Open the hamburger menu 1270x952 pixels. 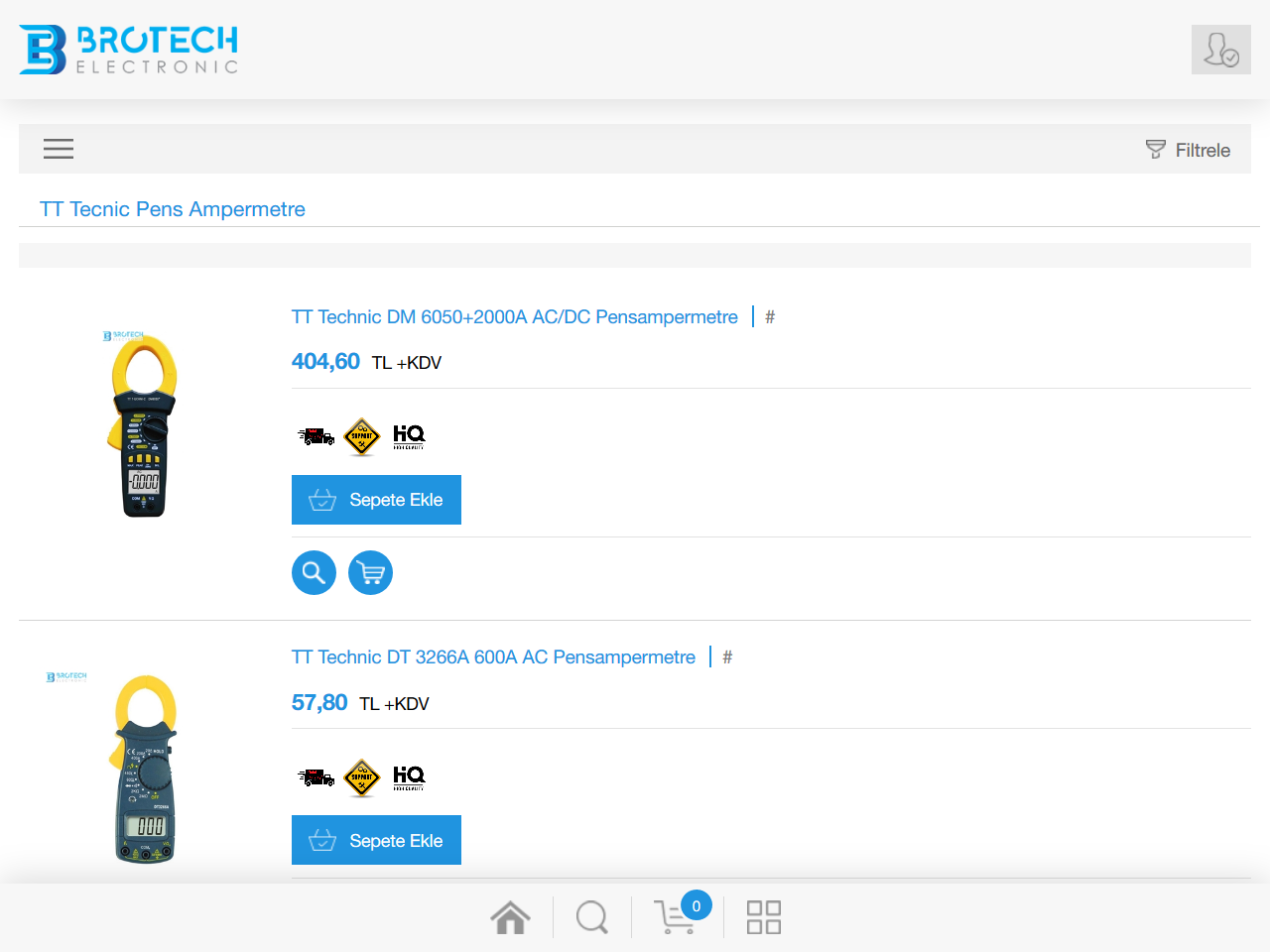(59, 149)
